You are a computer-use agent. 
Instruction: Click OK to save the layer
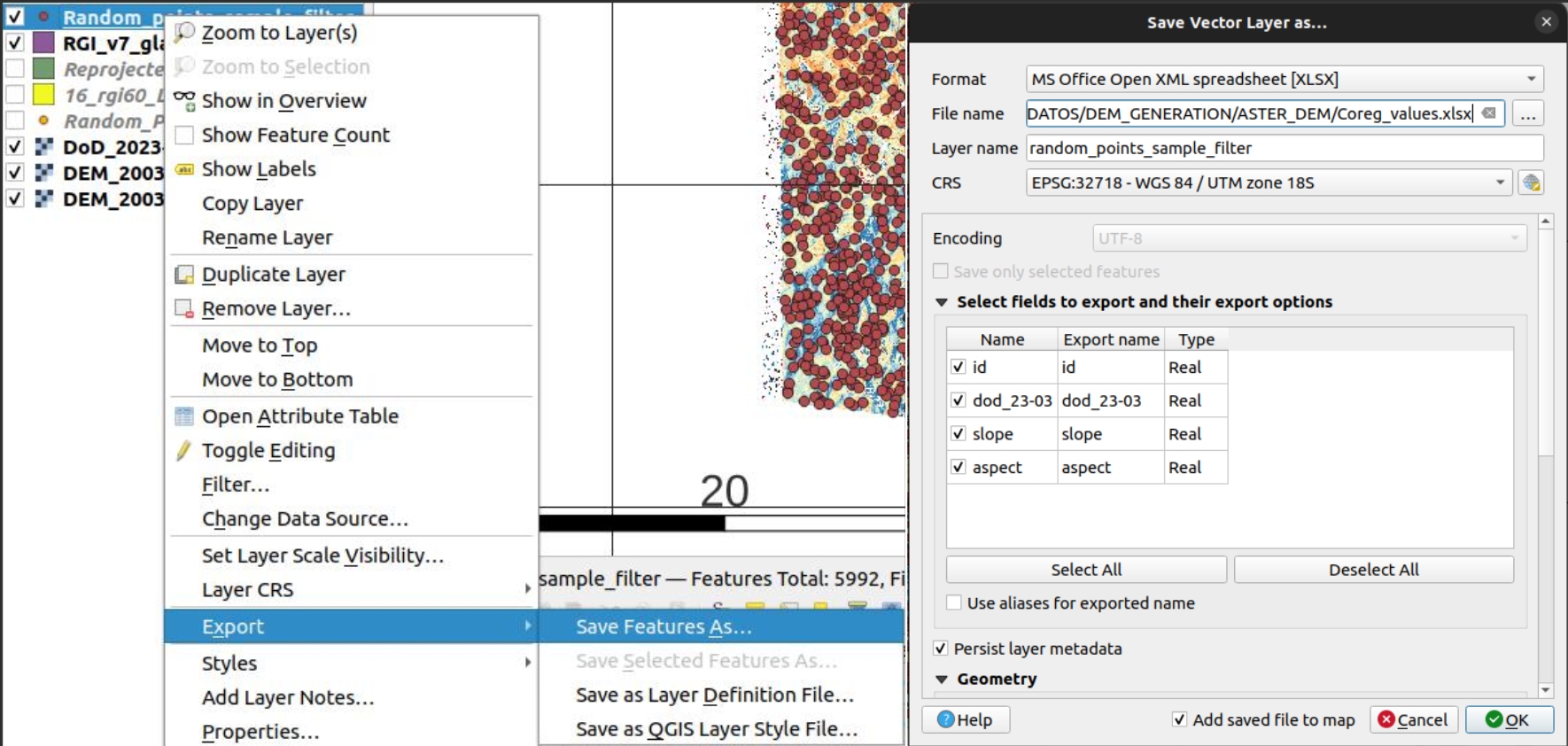click(1509, 719)
